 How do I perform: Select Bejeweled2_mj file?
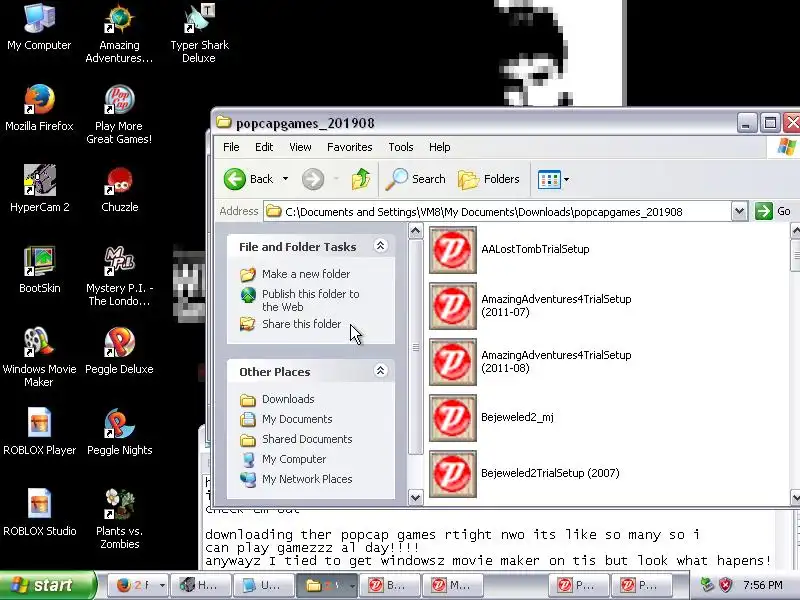pyautogui.click(x=491, y=418)
